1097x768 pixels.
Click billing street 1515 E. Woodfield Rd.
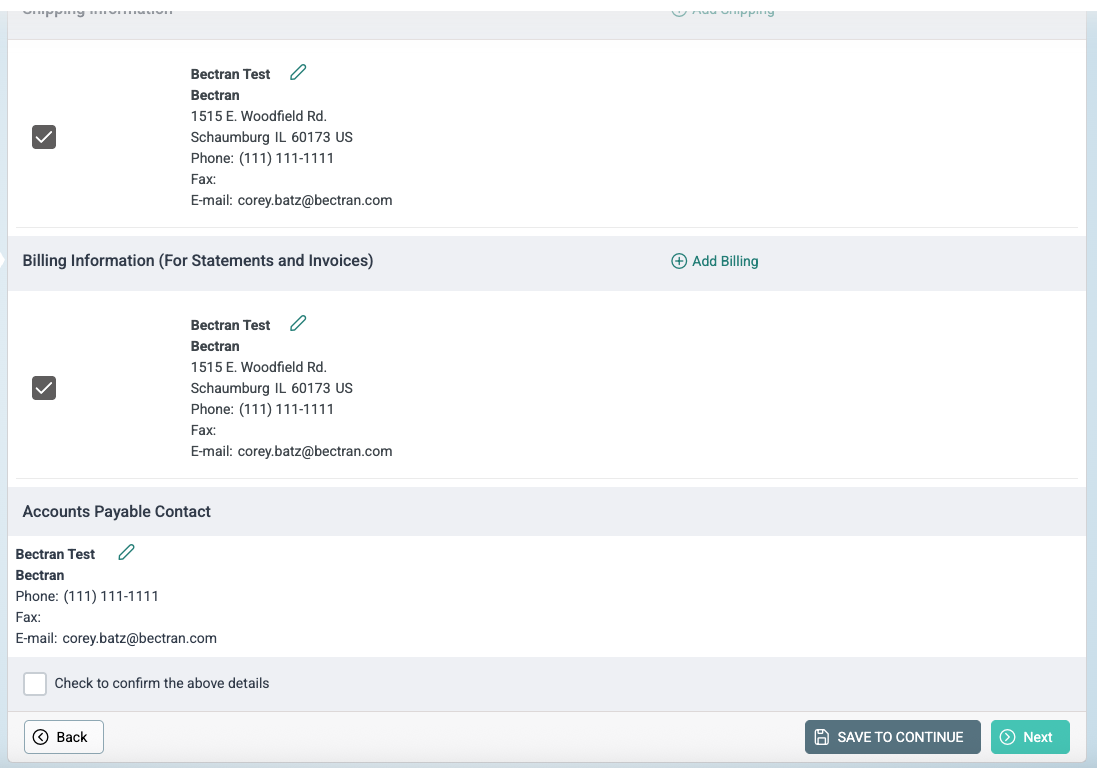(259, 367)
